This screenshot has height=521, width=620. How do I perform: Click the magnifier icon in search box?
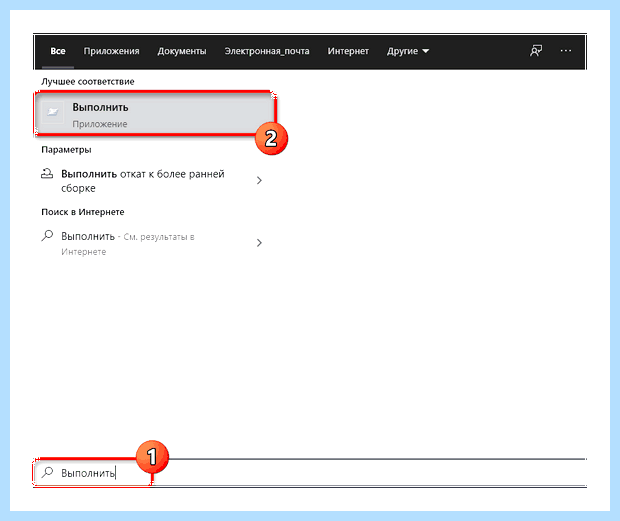[47, 472]
